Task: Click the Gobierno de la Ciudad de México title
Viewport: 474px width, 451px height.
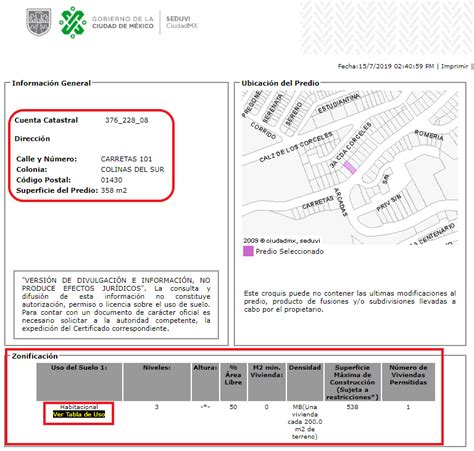Action: coord(123,22)
